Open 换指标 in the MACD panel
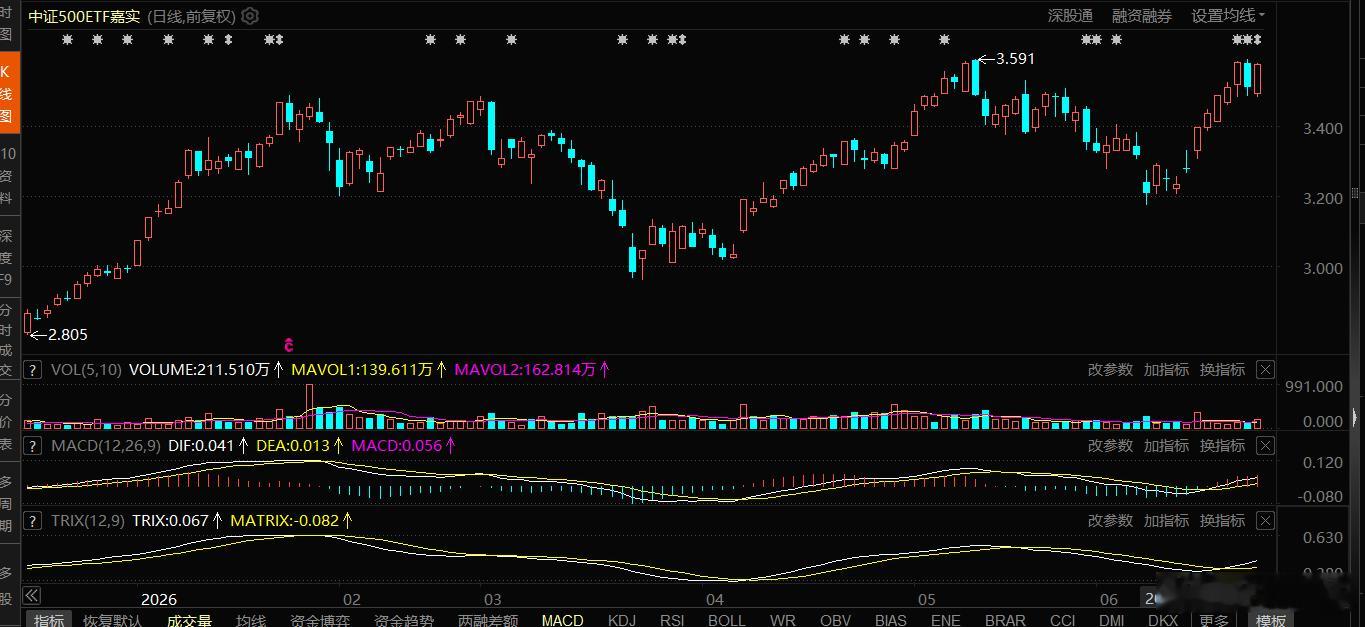 coord(1222,445)
